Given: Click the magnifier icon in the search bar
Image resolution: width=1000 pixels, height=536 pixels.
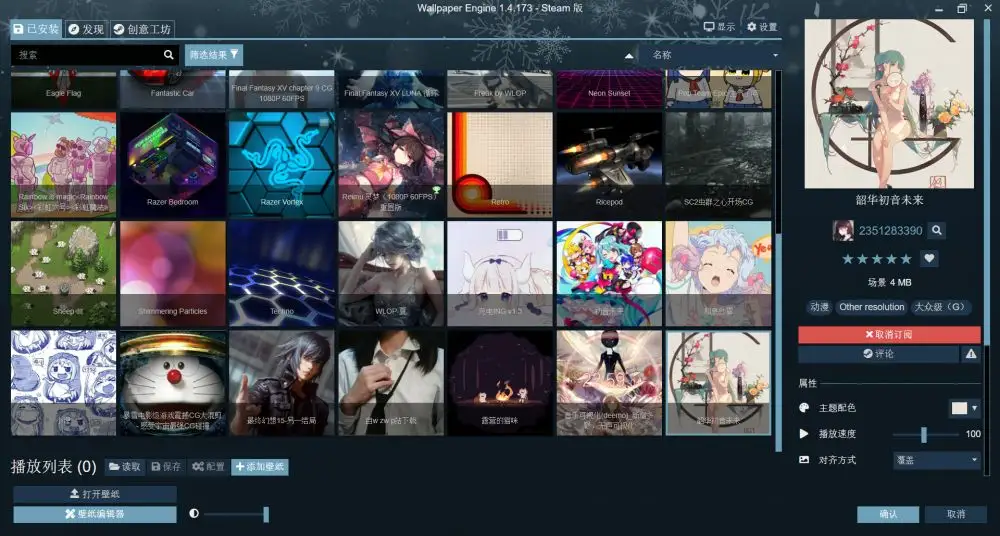Looking at the screenshot, I should (x=168, y=55).
